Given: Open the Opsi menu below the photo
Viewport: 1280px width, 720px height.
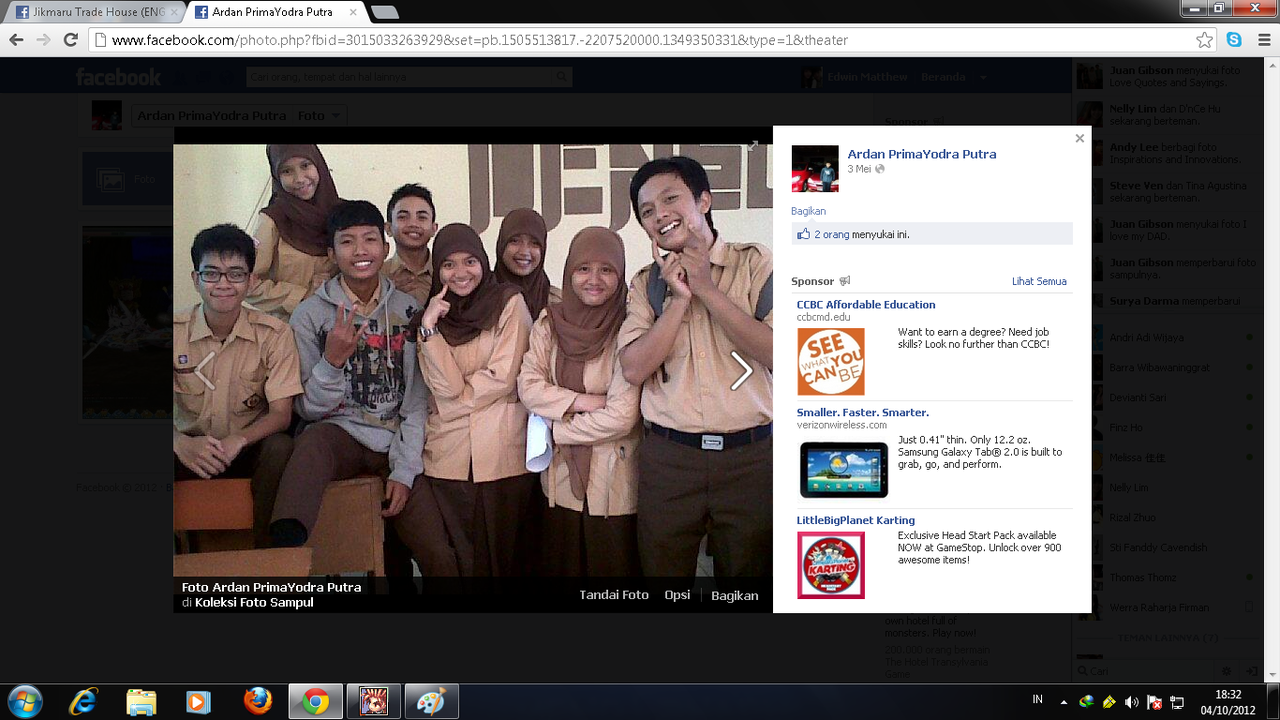Looking at the screenshot, I should tap(677, 595).
